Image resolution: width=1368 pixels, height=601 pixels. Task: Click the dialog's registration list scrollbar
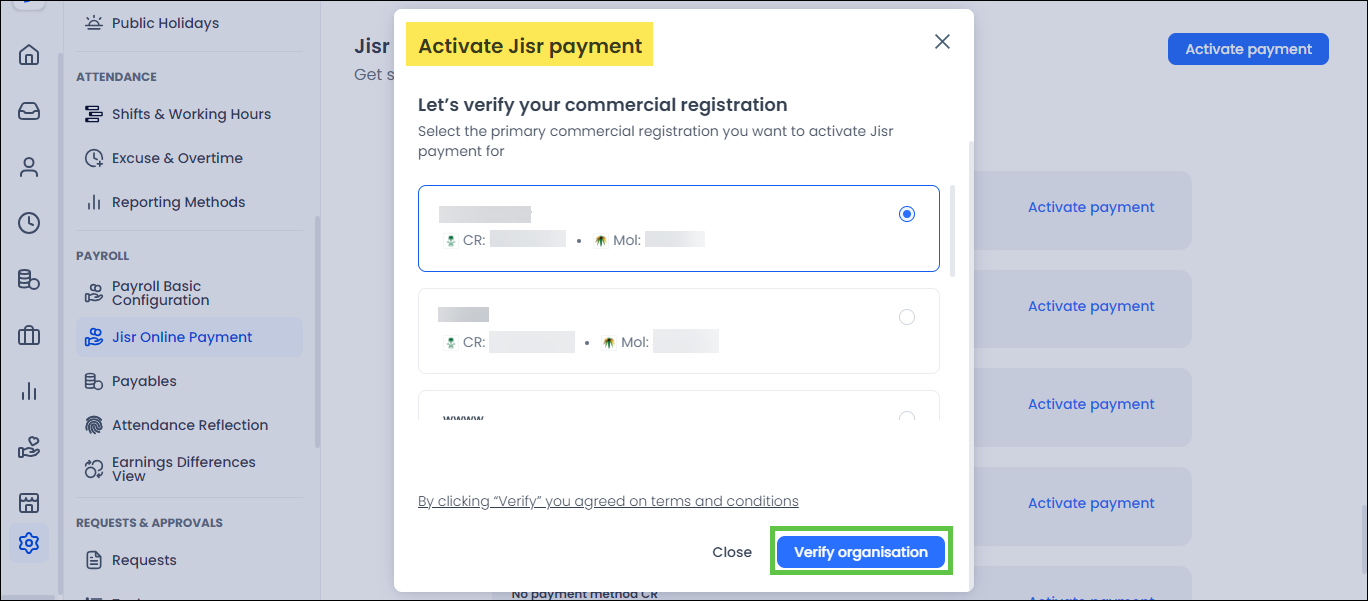pos(952,230)
